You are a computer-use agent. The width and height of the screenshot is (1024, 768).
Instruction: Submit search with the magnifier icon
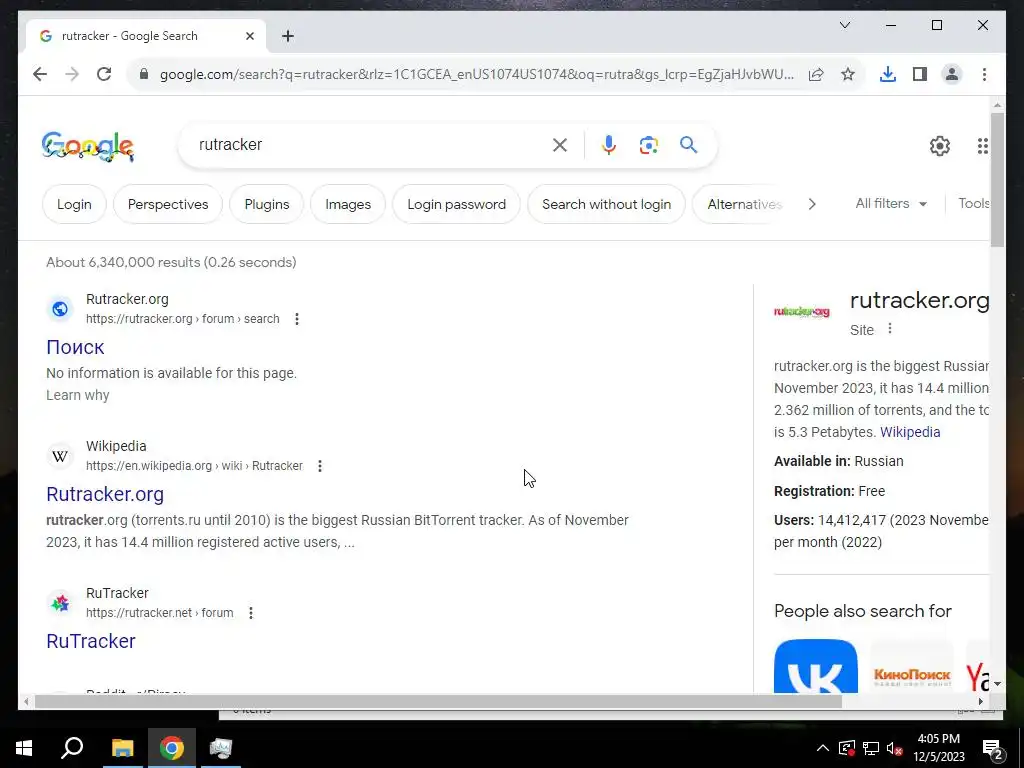tap(688, 144)
